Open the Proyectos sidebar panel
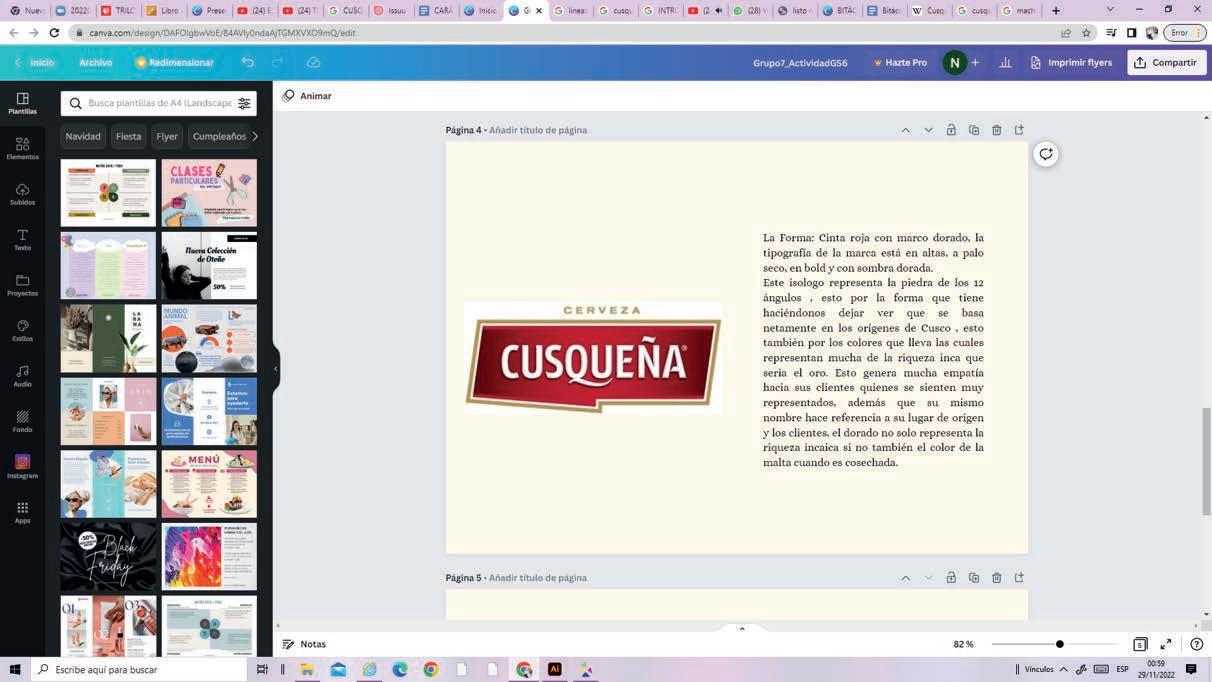This screenshot has width=1212, height=682. pyautogui.click(x=22, y=285)
